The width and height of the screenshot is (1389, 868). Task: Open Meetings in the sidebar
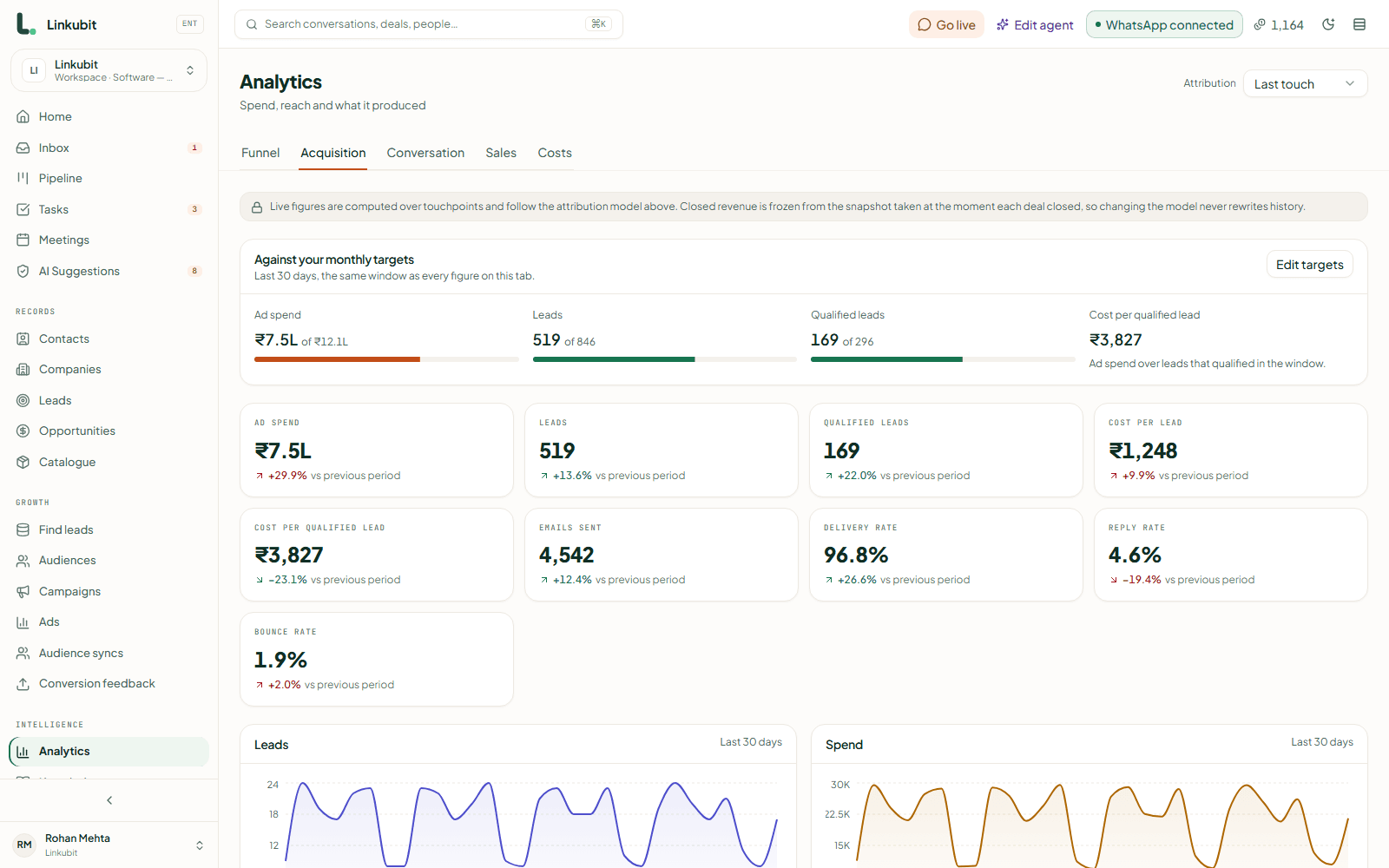pos(109,240)
